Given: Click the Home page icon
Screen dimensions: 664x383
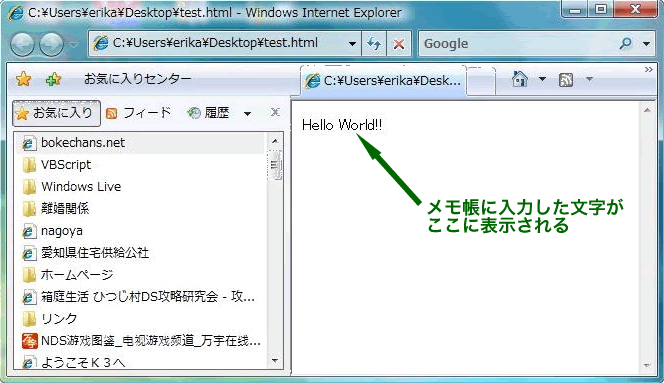Looking at the screenshot, I should click(x=520, y=79).
